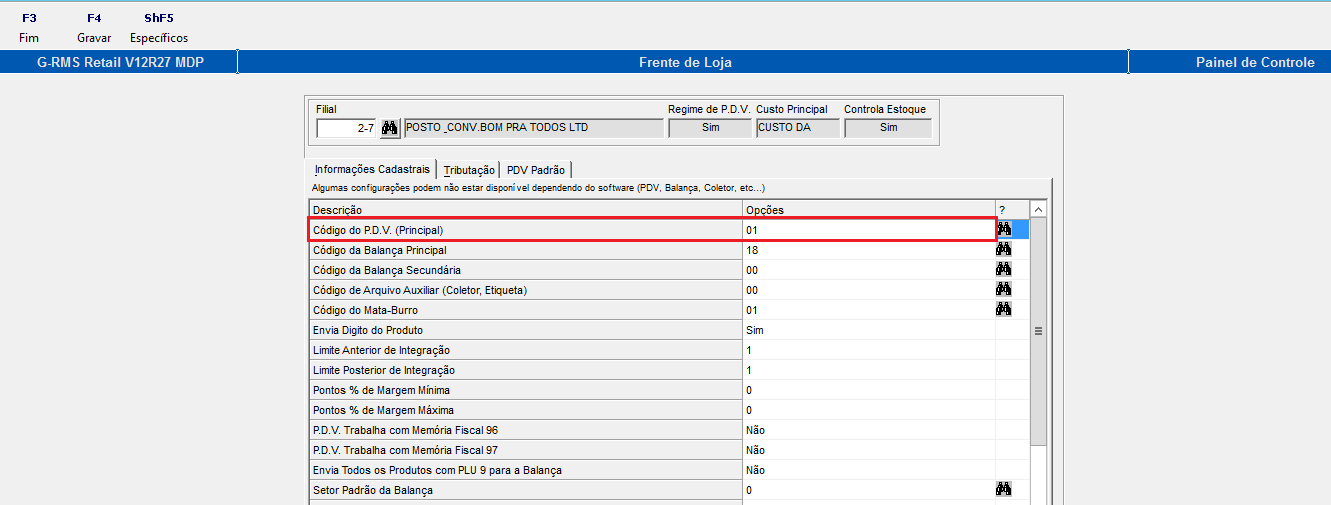Open lookup for Setor Padrão da Balança

coord(1004,490)
